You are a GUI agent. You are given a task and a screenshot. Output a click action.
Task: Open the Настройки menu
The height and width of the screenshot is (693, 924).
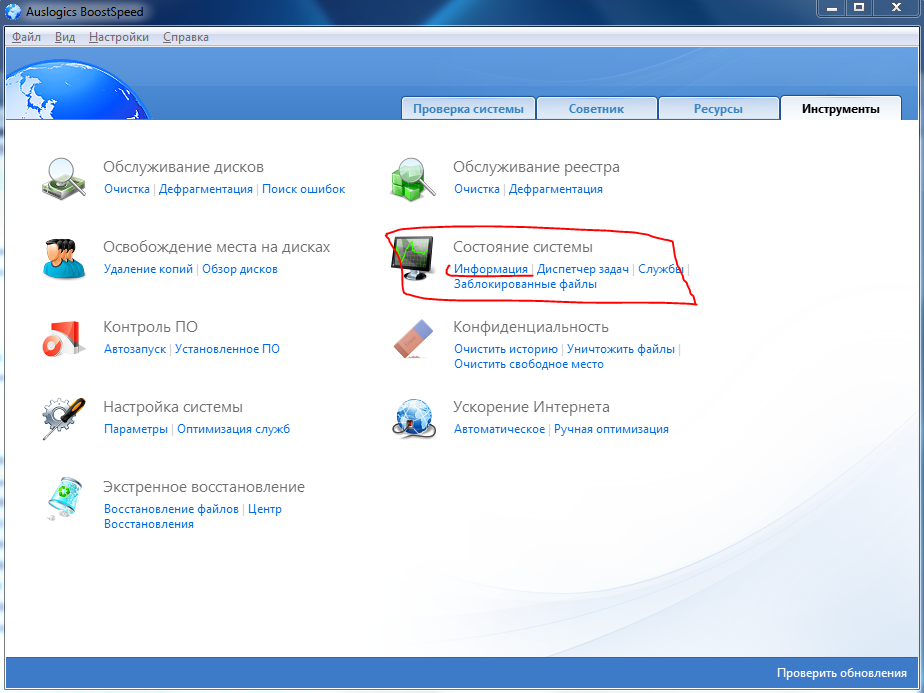[119, 37]
